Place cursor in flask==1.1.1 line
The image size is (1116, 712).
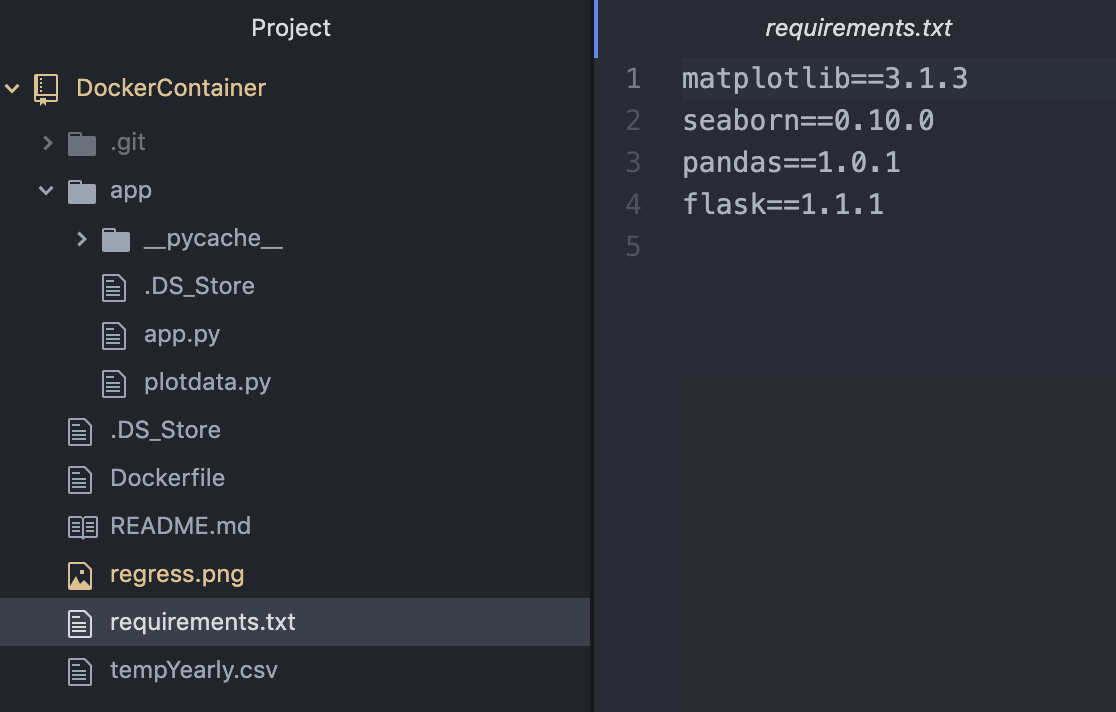coord(783,204)
